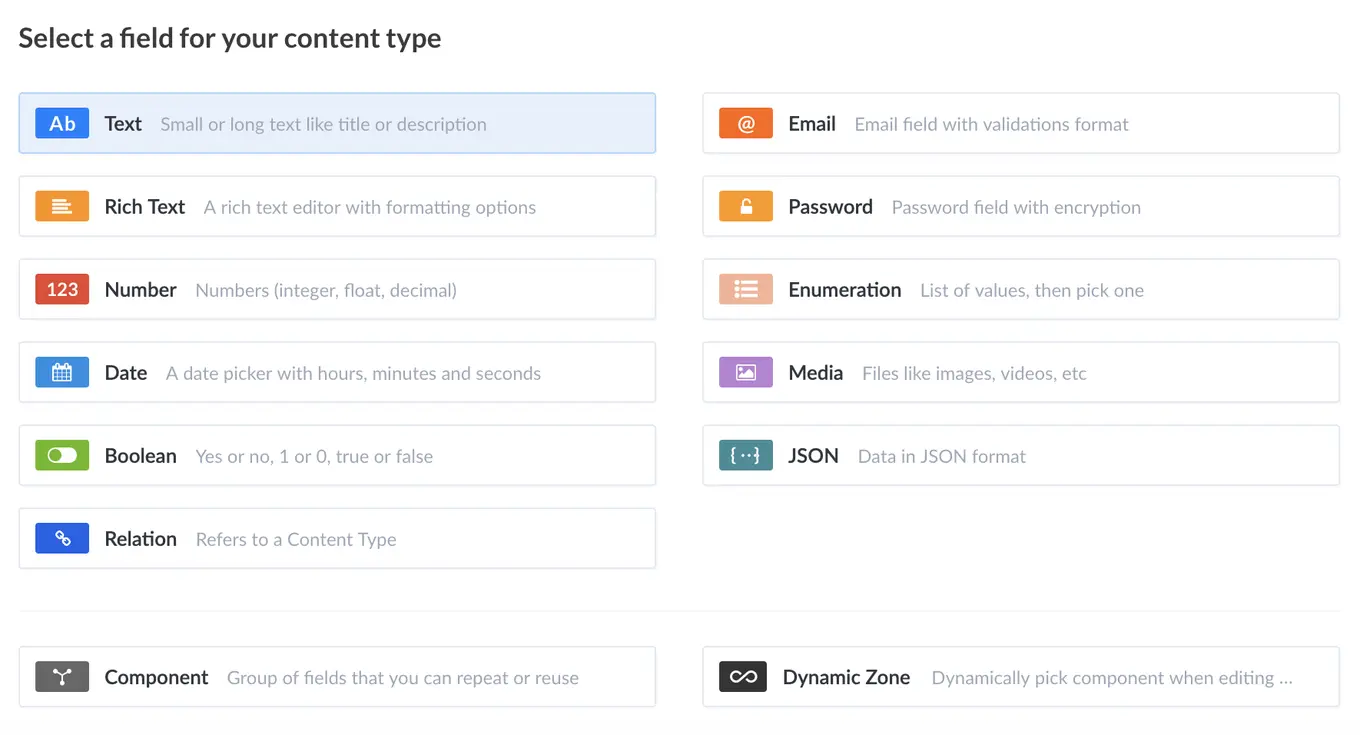Select the Password lock icon
Image resolution: width=1360 pixels, height=735 pixels.
[745, 206]
